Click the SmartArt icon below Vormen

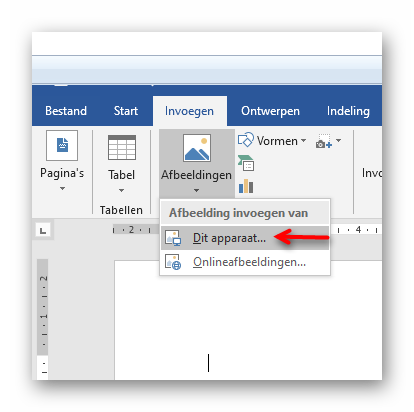click(x=246, y=163)
